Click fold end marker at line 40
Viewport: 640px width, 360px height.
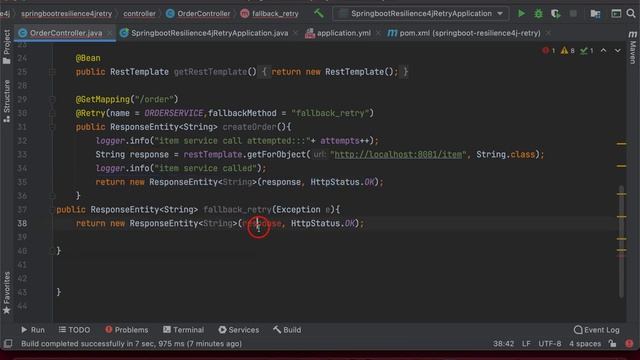click(x=52, y=251)
